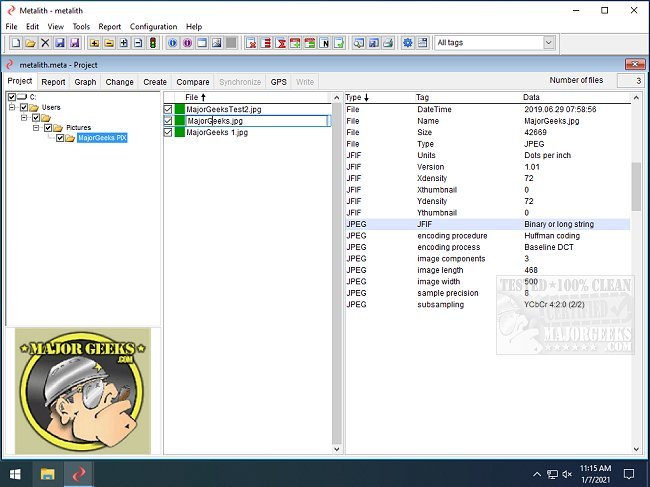Image resolution: width=650 pixels, height=487 pixels.
Task: Click the new project page icon
Action: click(x=16, y=43)
